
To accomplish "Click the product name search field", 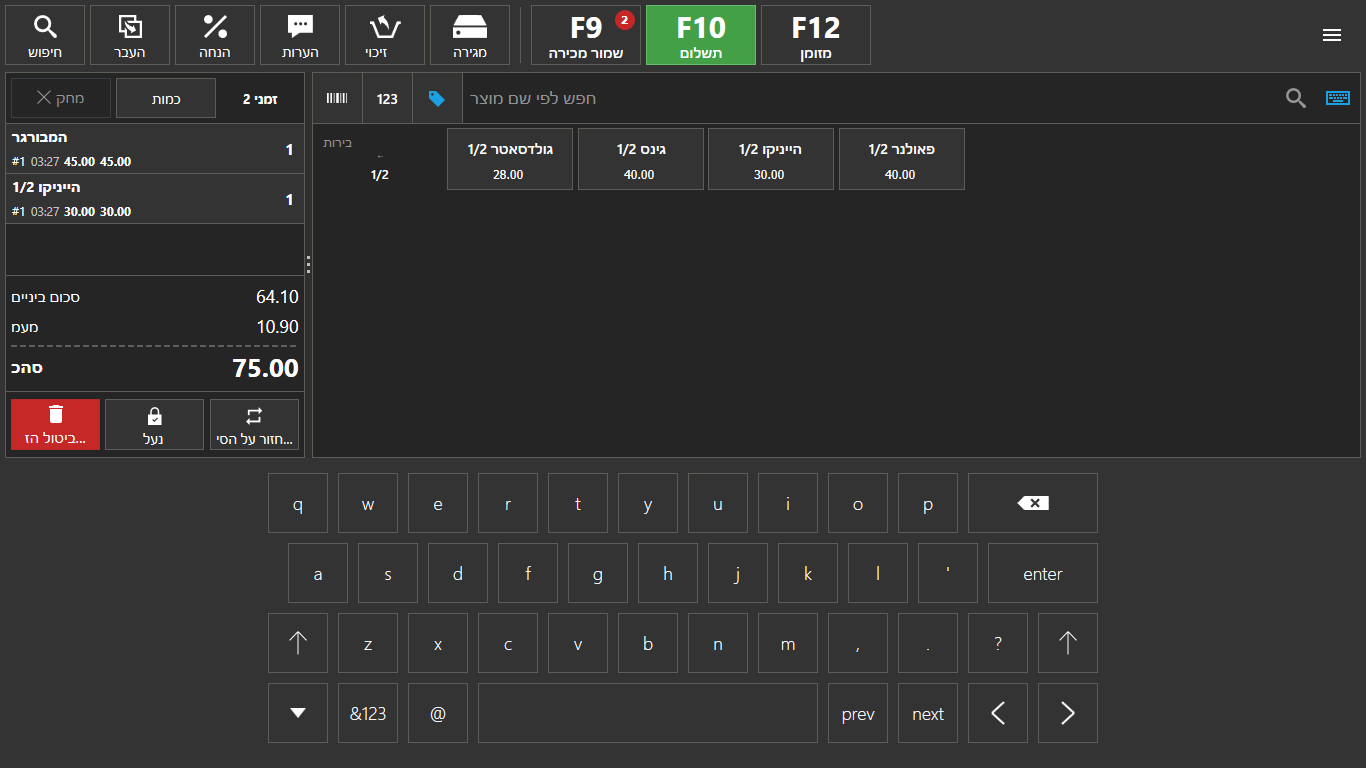I will [870, 98].
